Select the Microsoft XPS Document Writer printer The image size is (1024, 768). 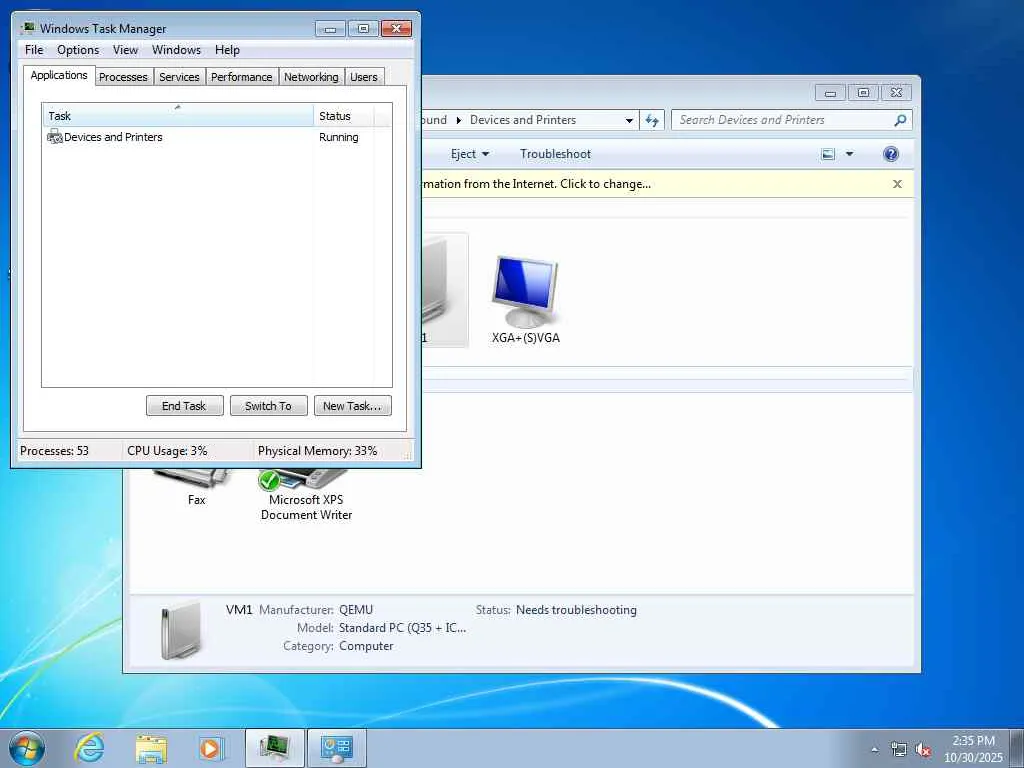[306, 495]
